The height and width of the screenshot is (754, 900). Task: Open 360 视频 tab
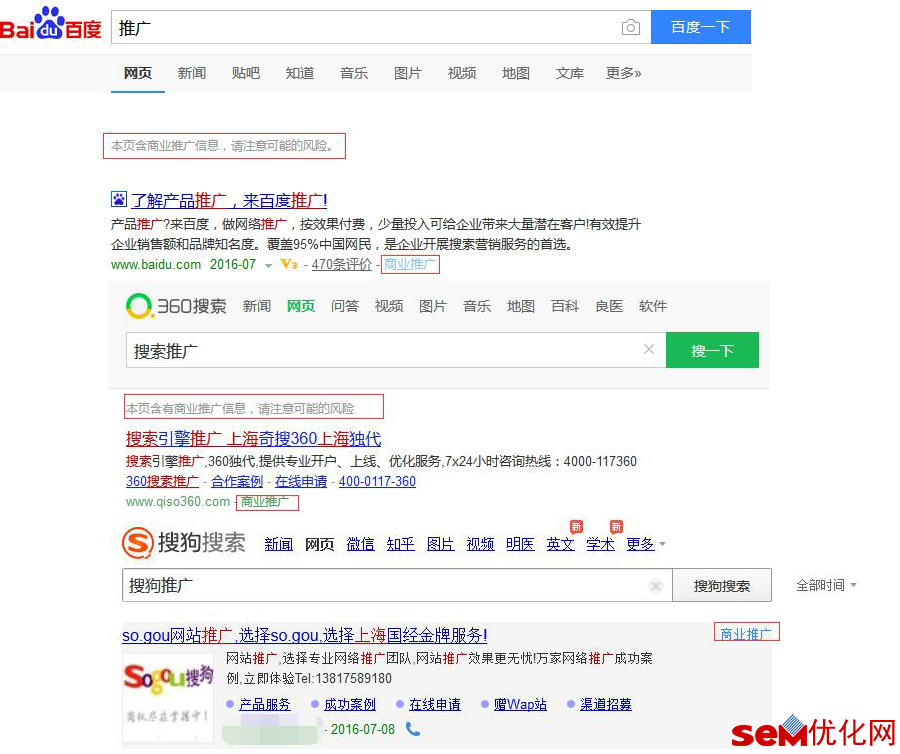389,306
